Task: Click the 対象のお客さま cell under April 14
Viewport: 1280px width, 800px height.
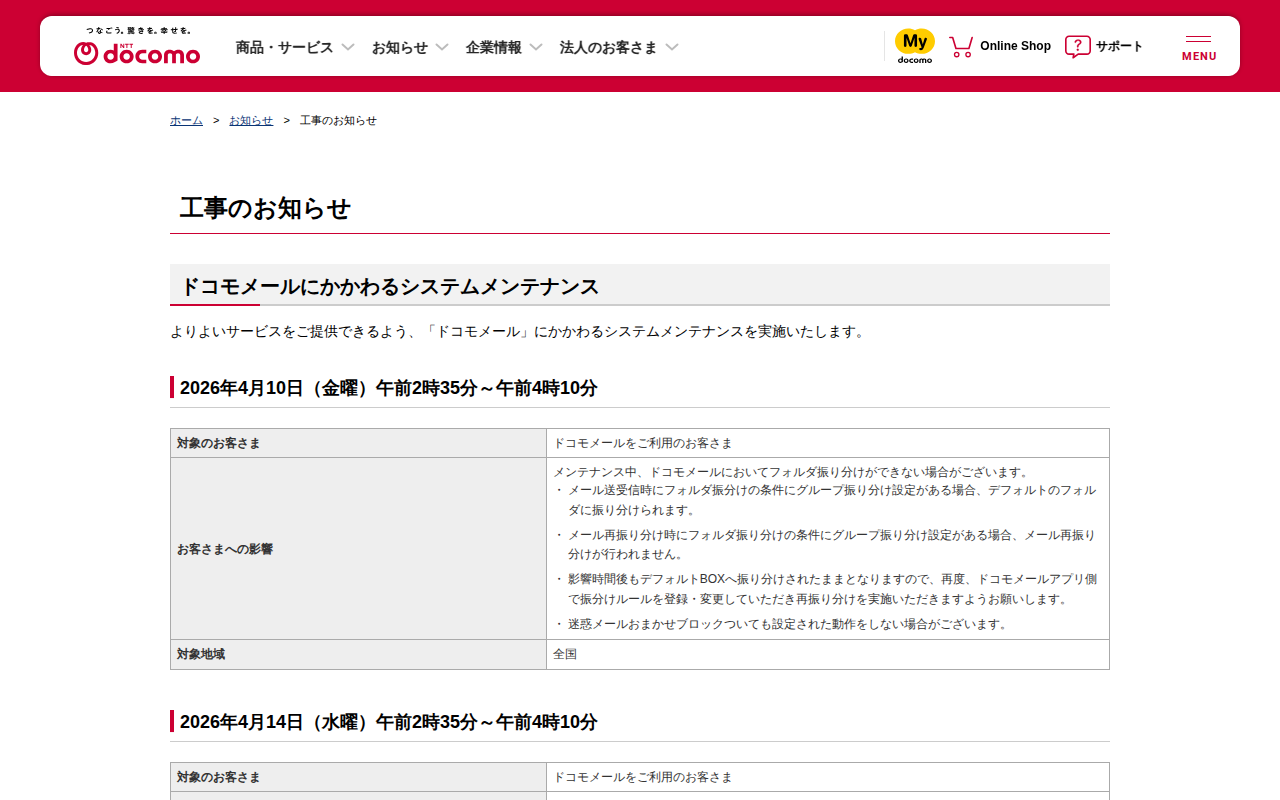Action: coord(358,777)
